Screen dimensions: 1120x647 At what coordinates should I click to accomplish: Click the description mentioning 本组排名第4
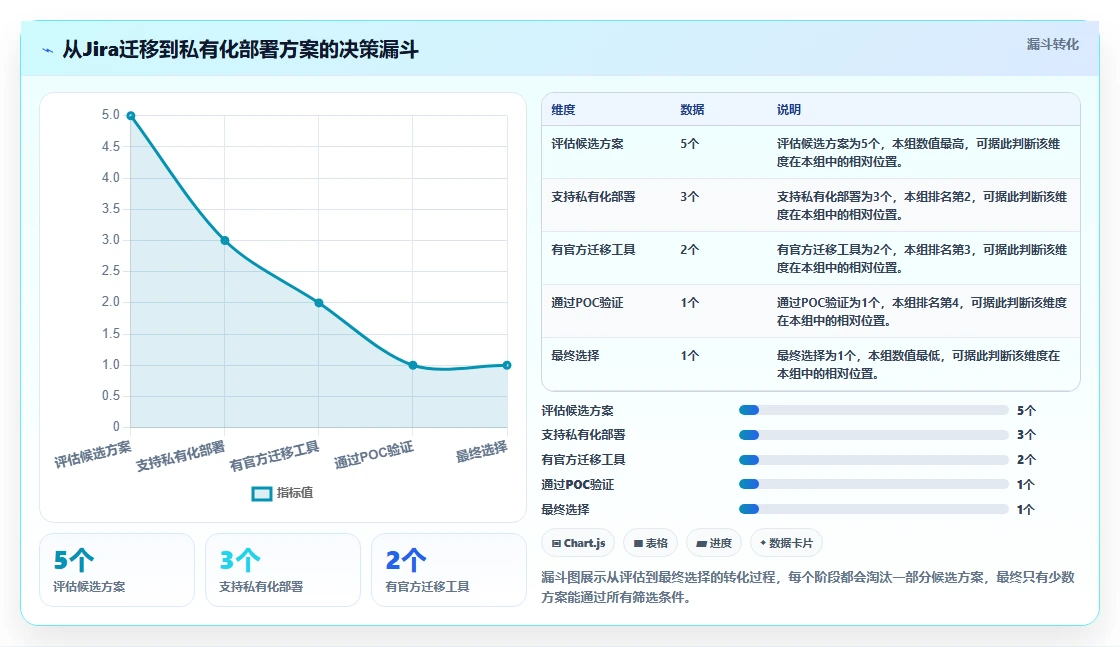[922, 311]
